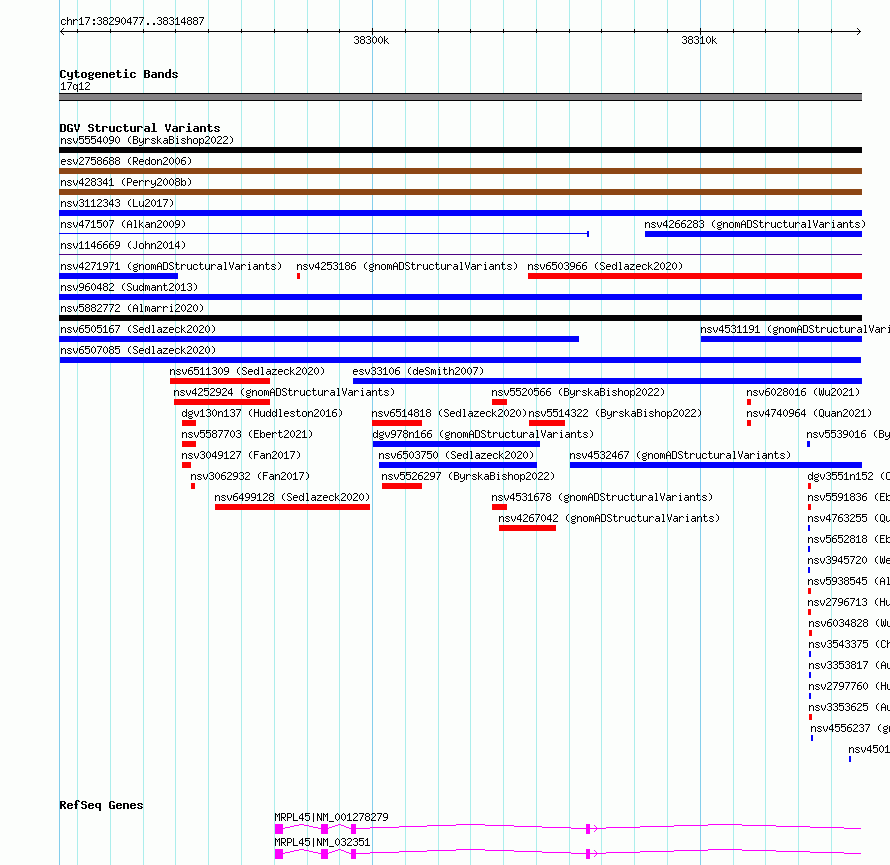Image resolution: width=890 pixels, height=865 pixels.
Task: Click the RefSeq Genes track title
Action: (101, 805)
